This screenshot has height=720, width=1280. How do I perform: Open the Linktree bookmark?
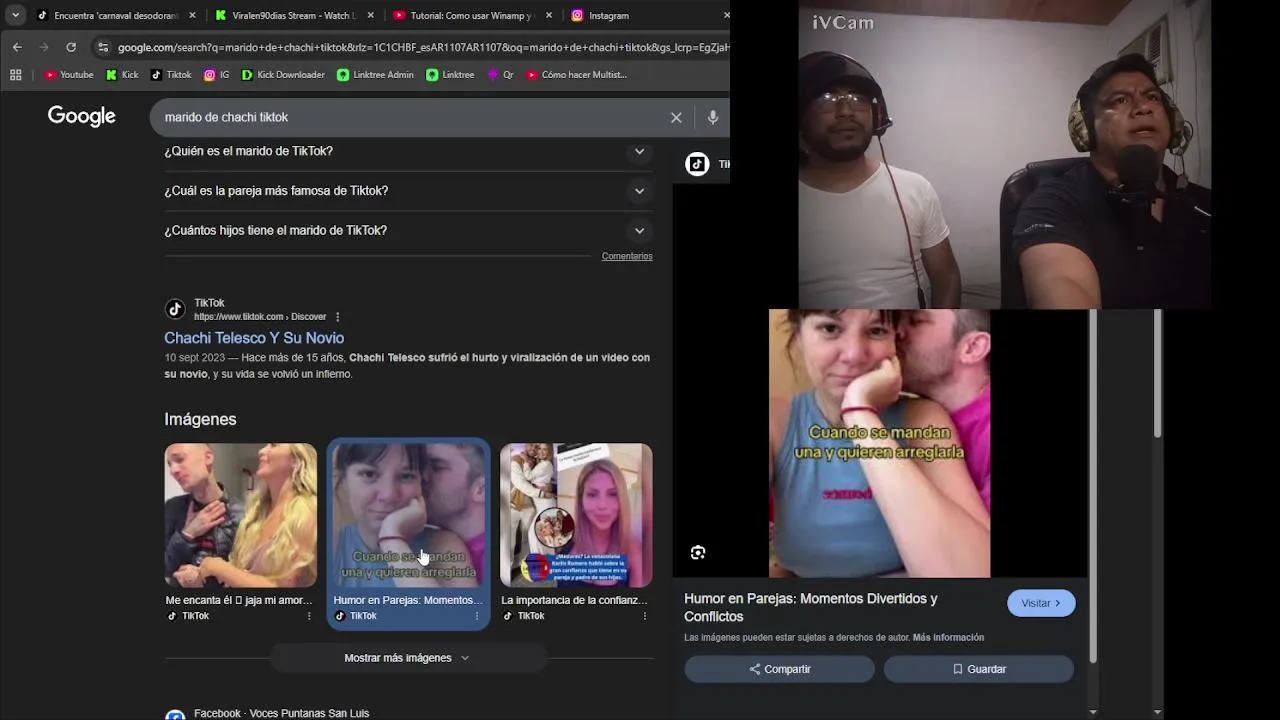pos(450,74)
